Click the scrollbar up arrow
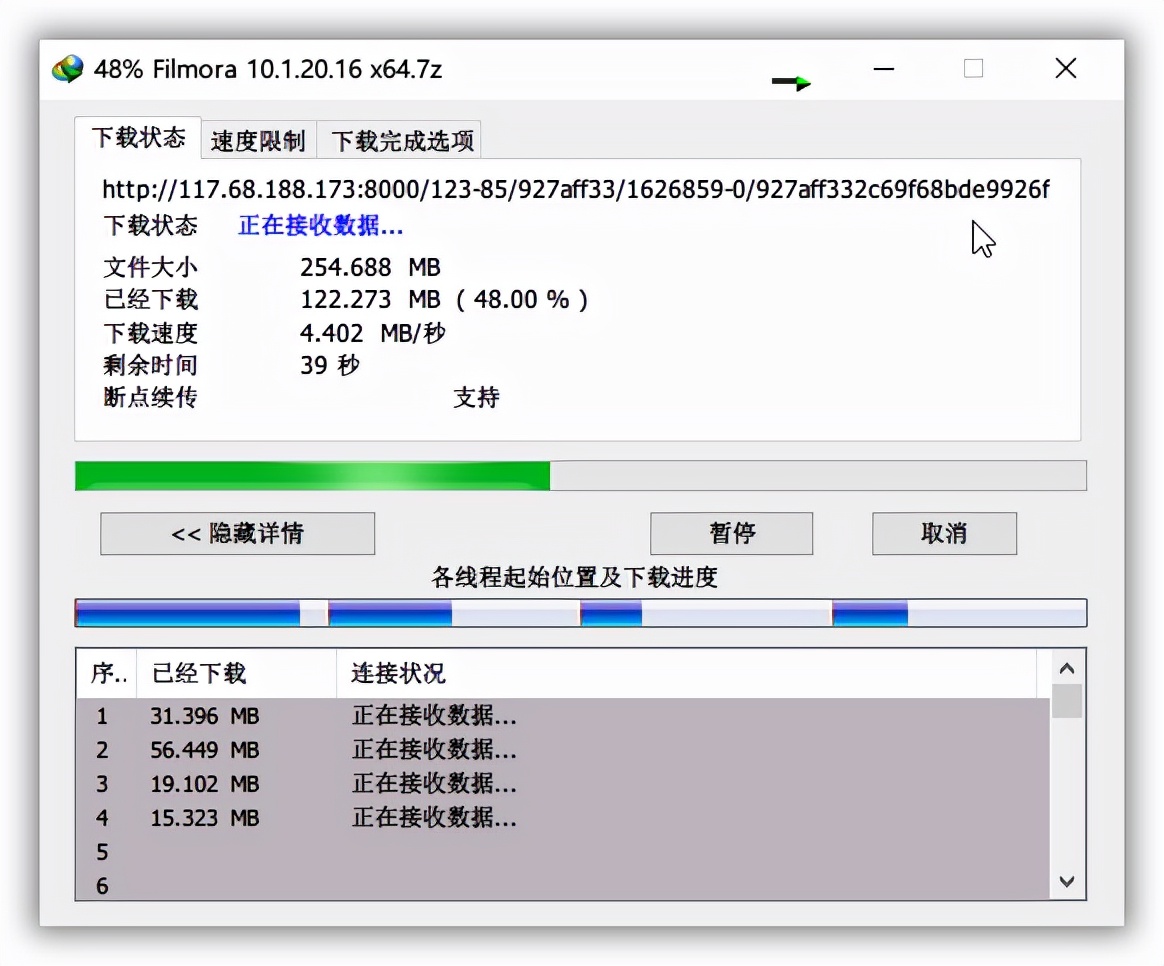Viewport: 1164px width, 966px height. point(1067,668)
